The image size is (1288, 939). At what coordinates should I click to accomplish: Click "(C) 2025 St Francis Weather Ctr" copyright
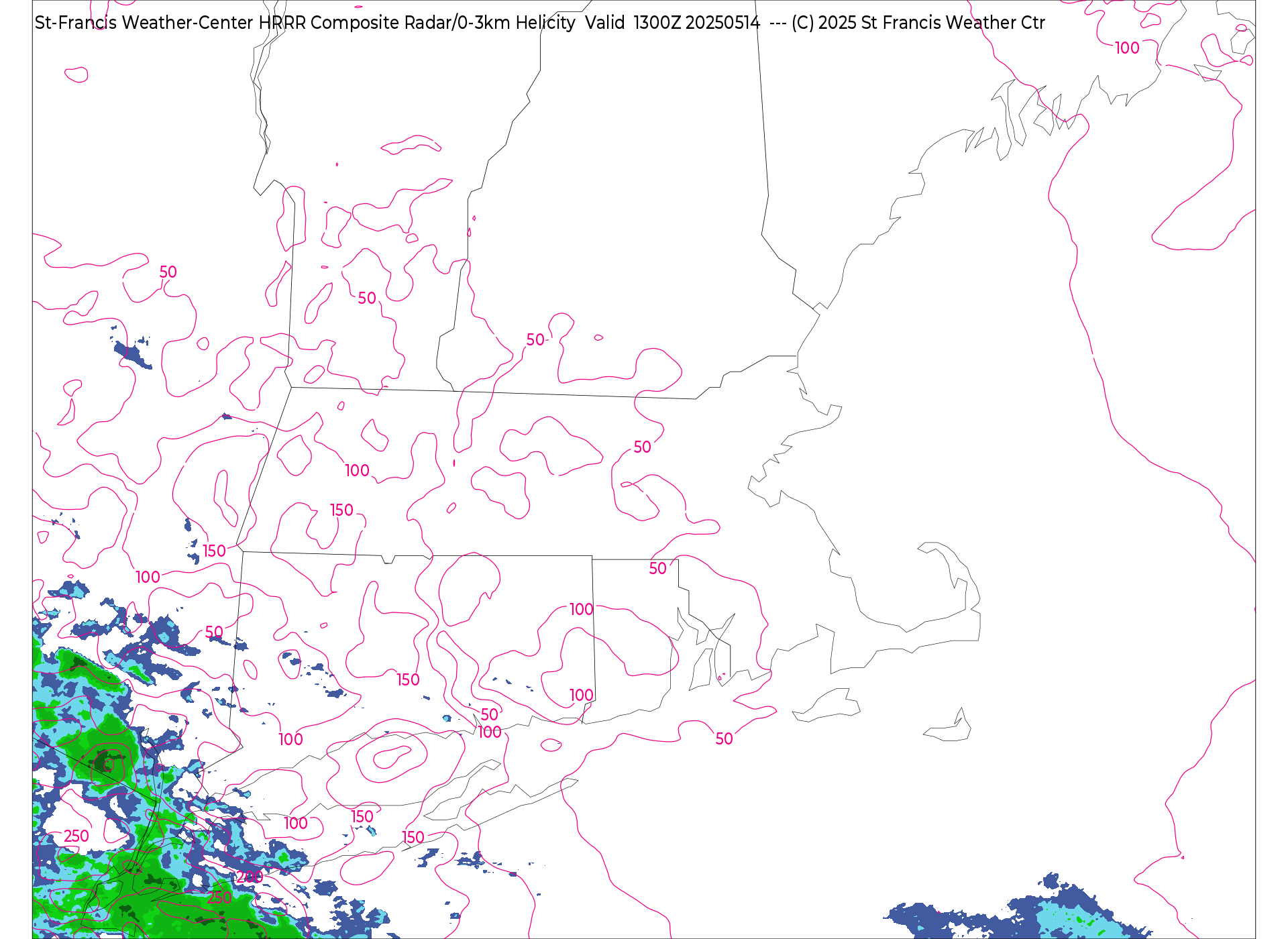tap(918, 23)
